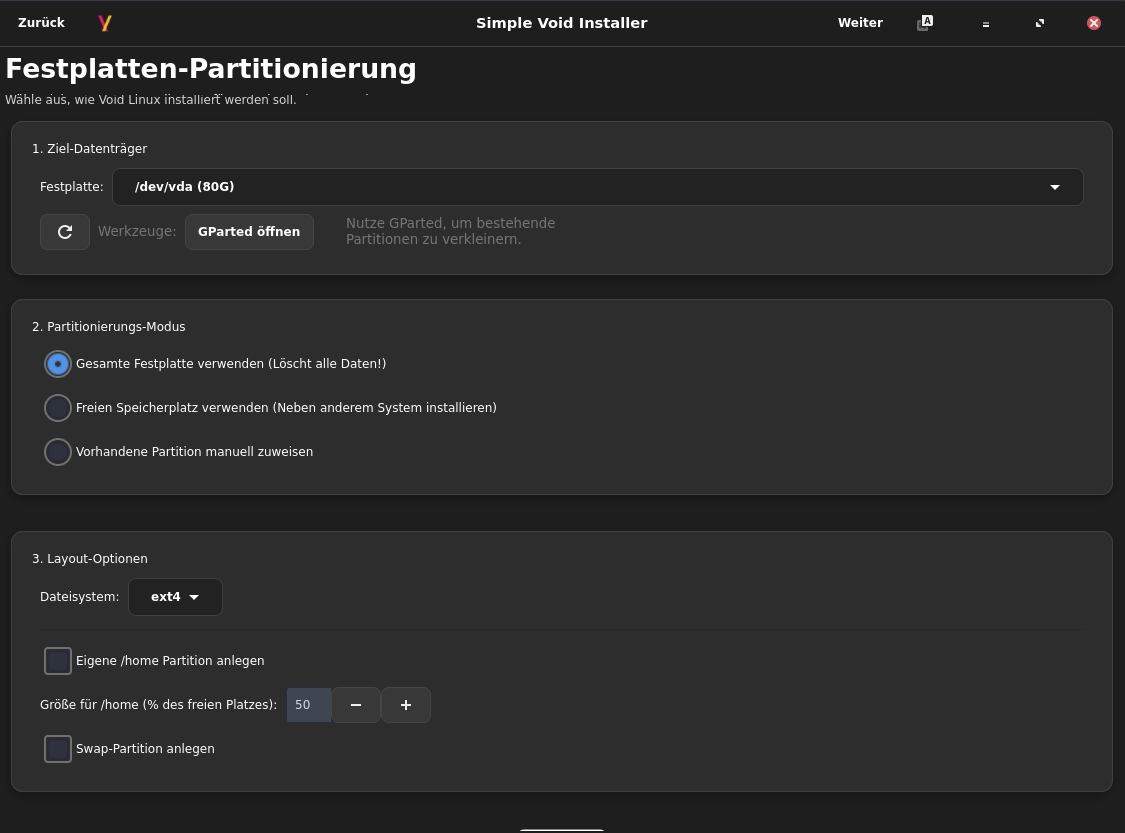Screen dimensions: 1125x833
Task: Enable 'Eigene /home Partition anlegen' checkbox
Action: click(58, 661)
